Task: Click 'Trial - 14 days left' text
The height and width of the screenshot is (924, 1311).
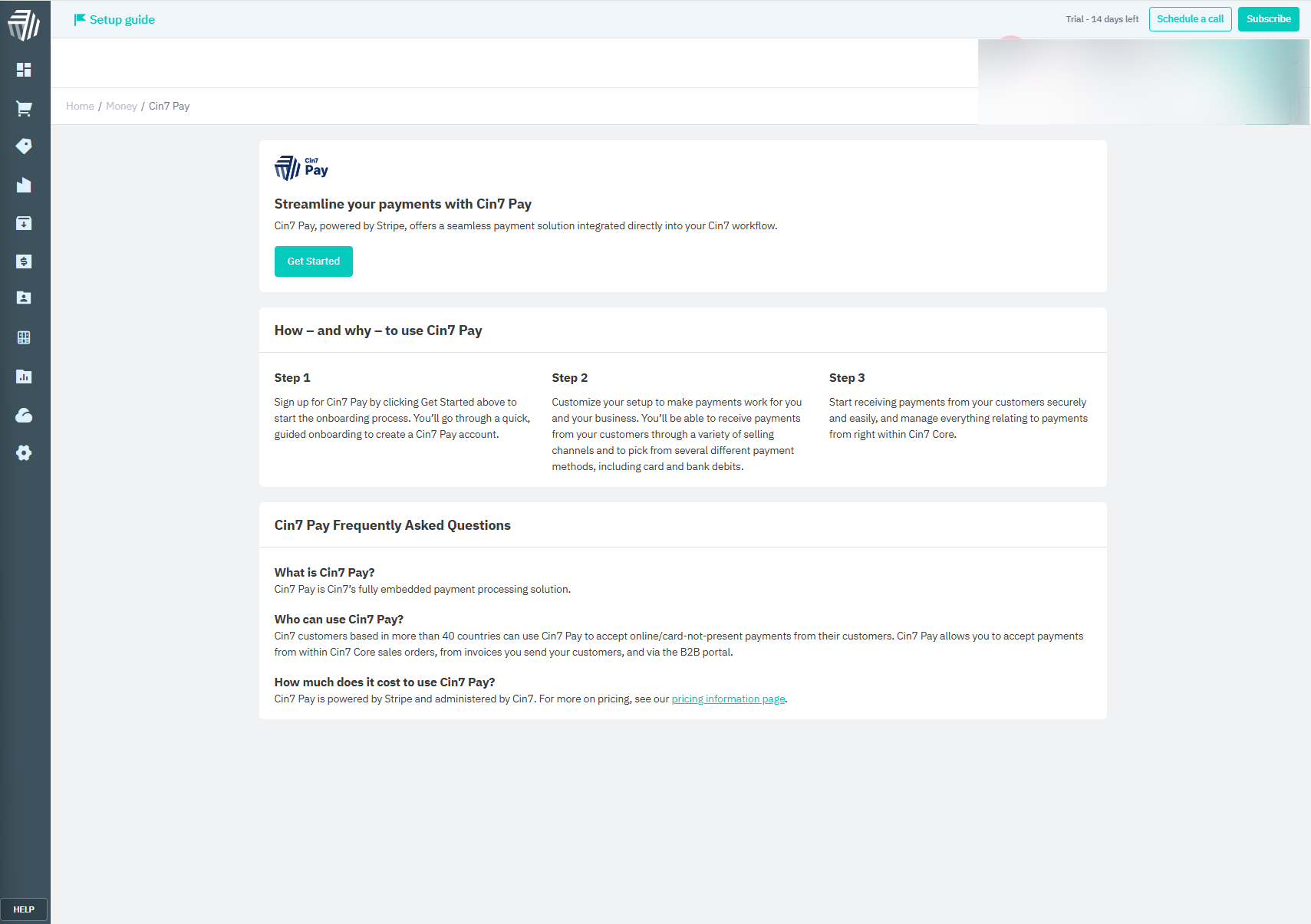Action: [x=1102, y=19]
